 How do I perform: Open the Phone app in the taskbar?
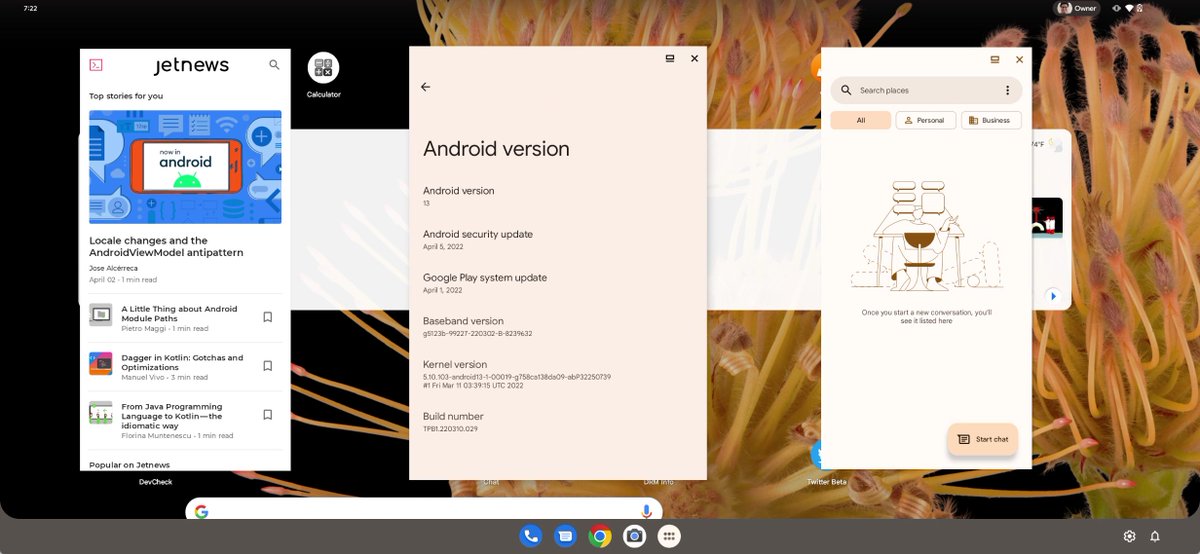coord(531,536)
